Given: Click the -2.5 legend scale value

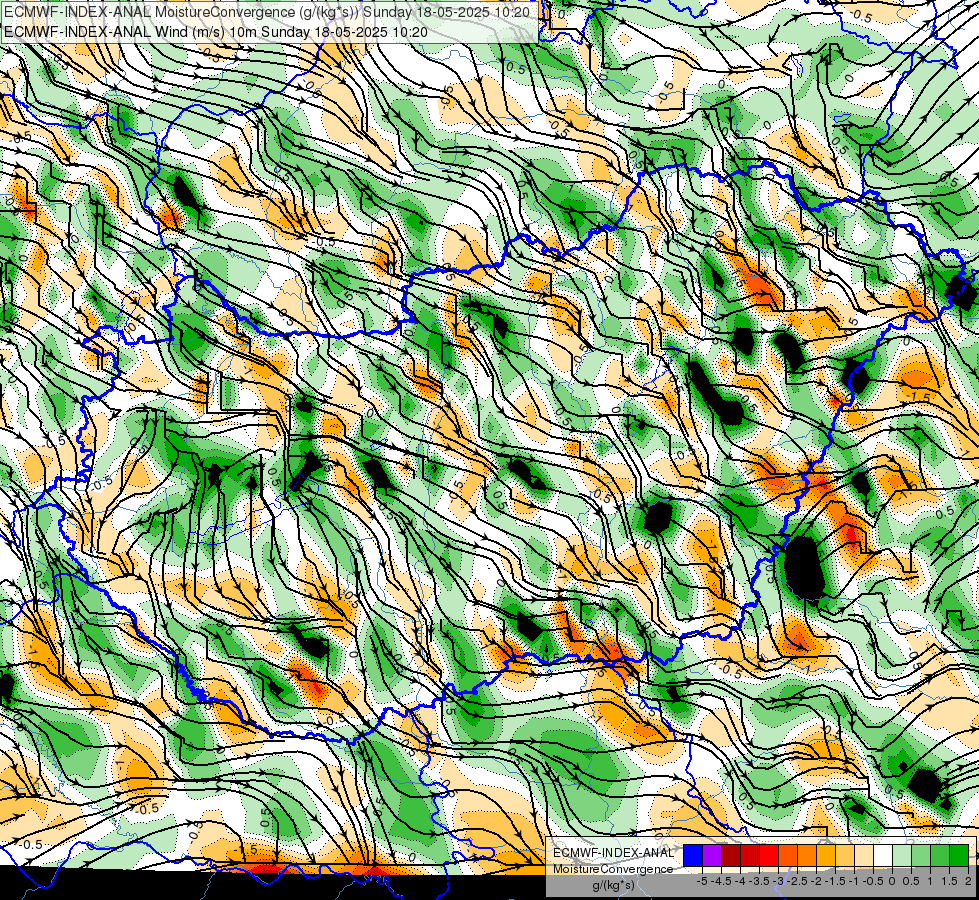Looking at the screenshot, I should (797, 881).
